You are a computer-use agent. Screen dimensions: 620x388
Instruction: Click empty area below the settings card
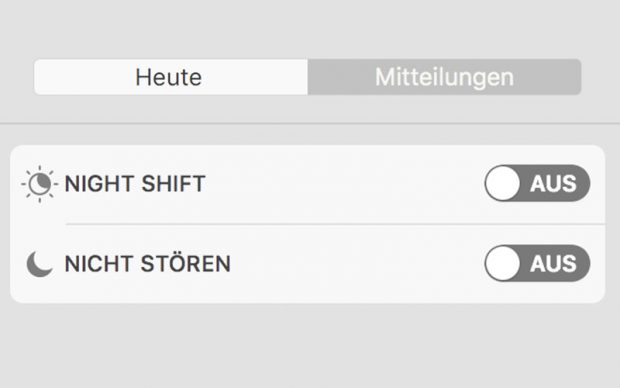[x=310, y=346]
